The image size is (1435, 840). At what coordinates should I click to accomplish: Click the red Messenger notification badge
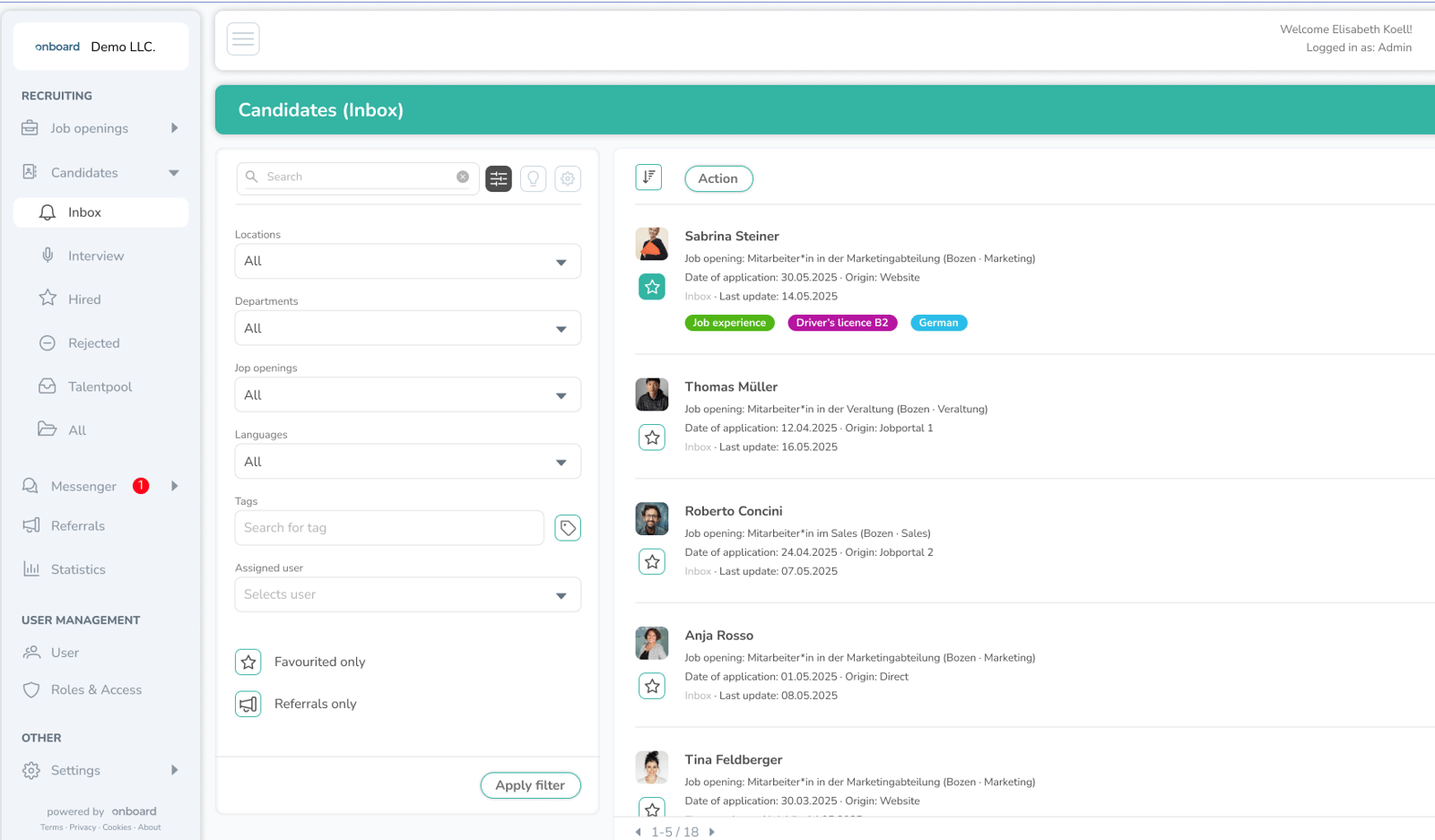[x=141, y=486]
